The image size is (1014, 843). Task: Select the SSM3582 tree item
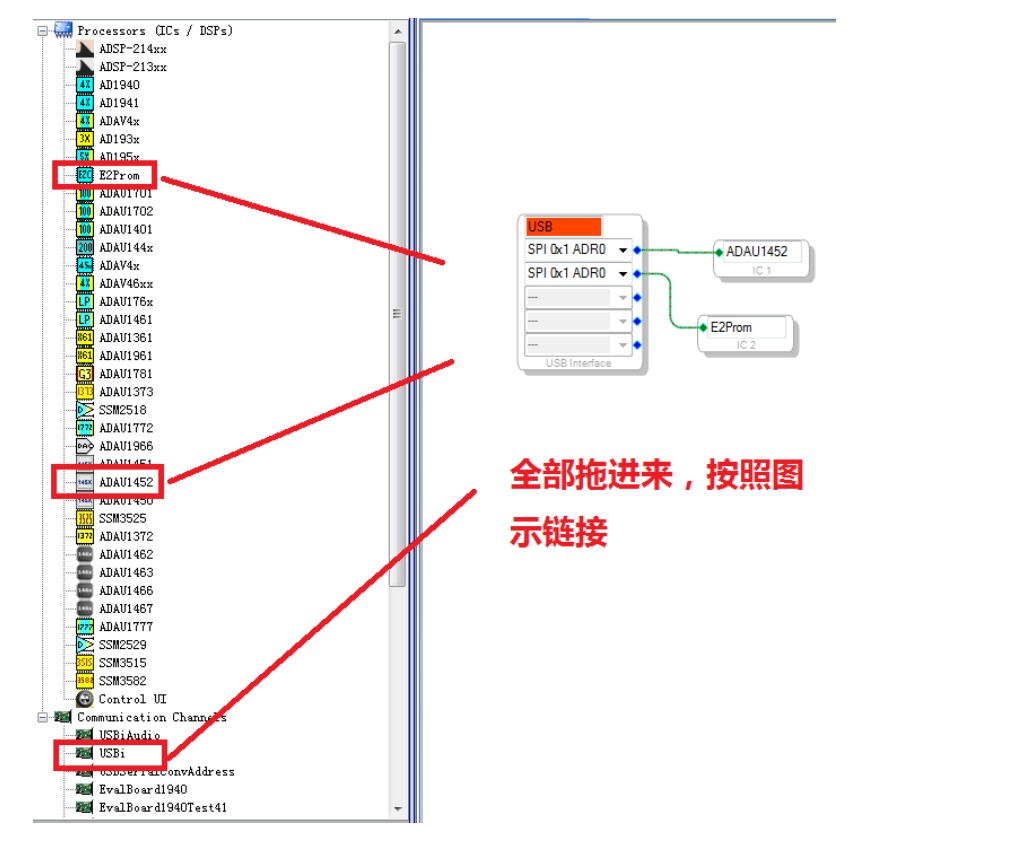(123, 681)
